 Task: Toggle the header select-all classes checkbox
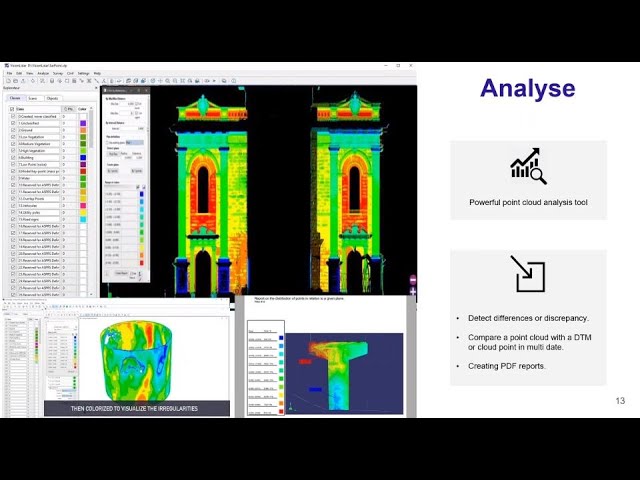click(x=12, y=109)
